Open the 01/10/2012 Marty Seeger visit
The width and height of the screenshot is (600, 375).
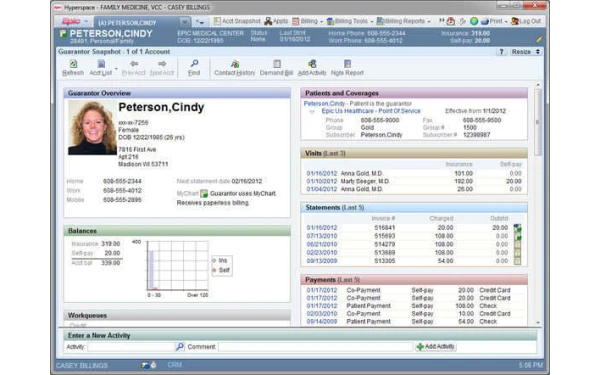coord(321,181)
